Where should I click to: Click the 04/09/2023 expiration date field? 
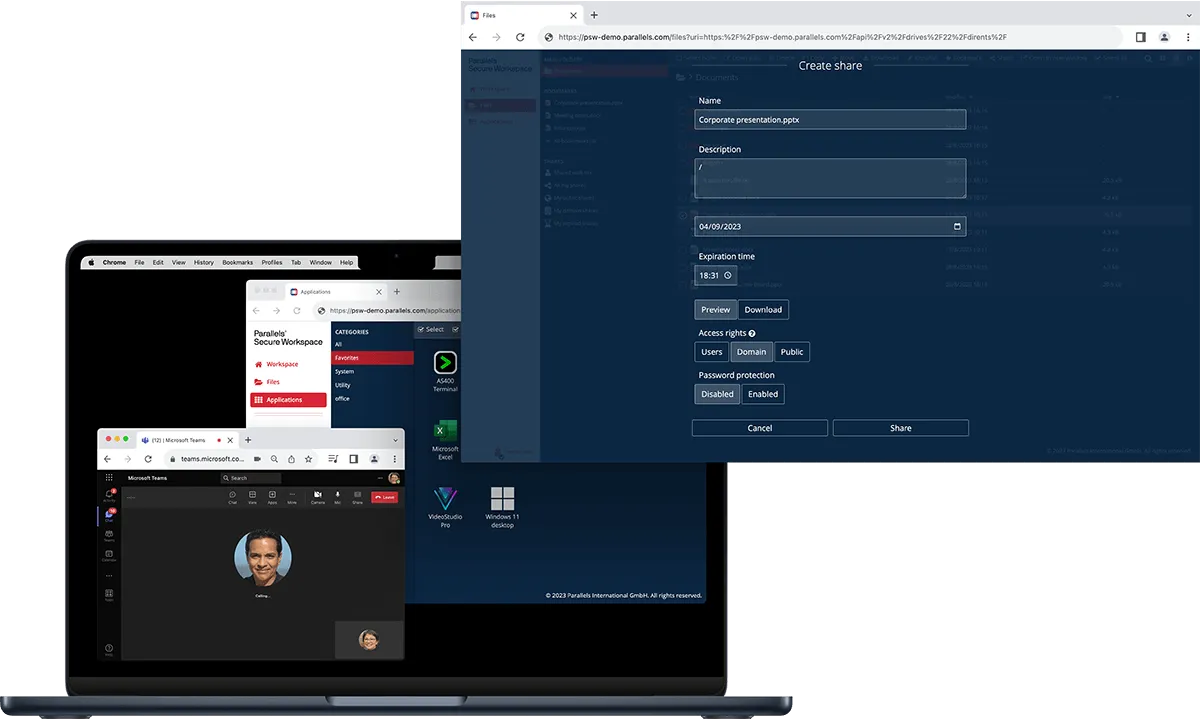click(830, 226)
